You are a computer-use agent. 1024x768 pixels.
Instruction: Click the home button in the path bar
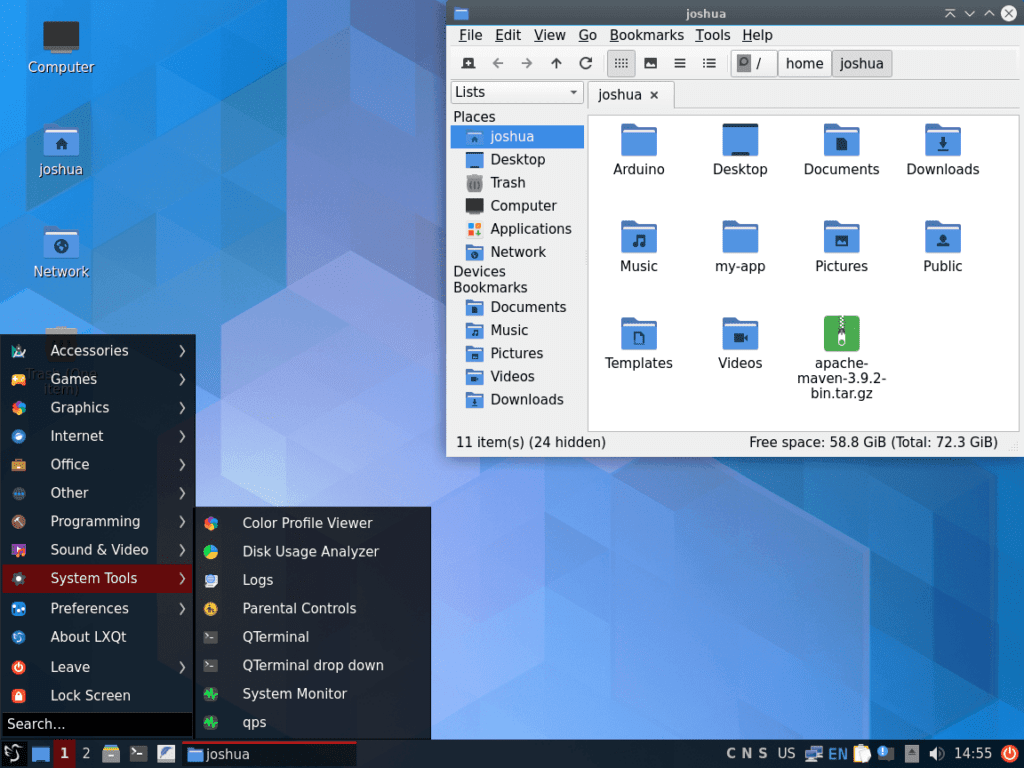804,63
